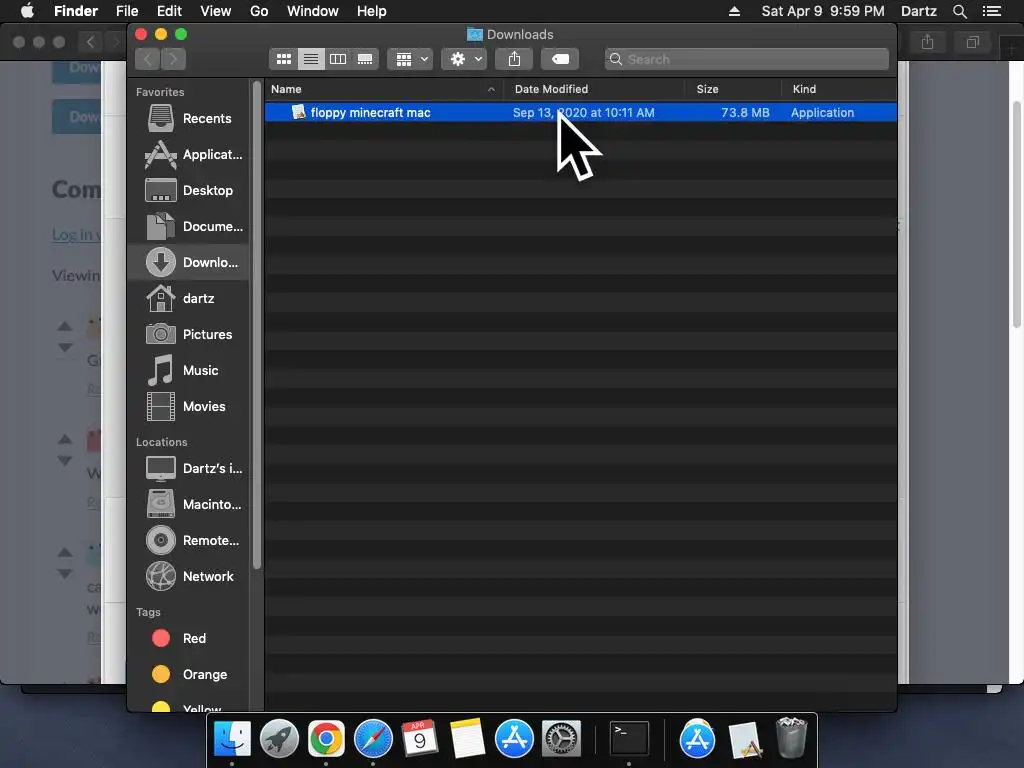Toggle sort order arrow in Name column
Viewport: 1024px width, 768px height.
[491, 89]
